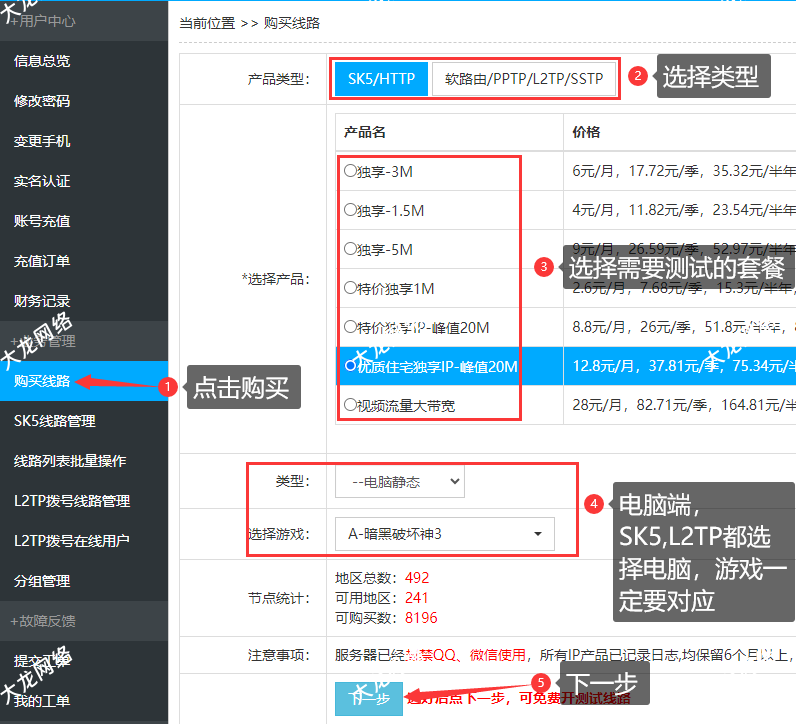
Task: Open SK5线路管理 in sidebar
Action: pos(55,421)
